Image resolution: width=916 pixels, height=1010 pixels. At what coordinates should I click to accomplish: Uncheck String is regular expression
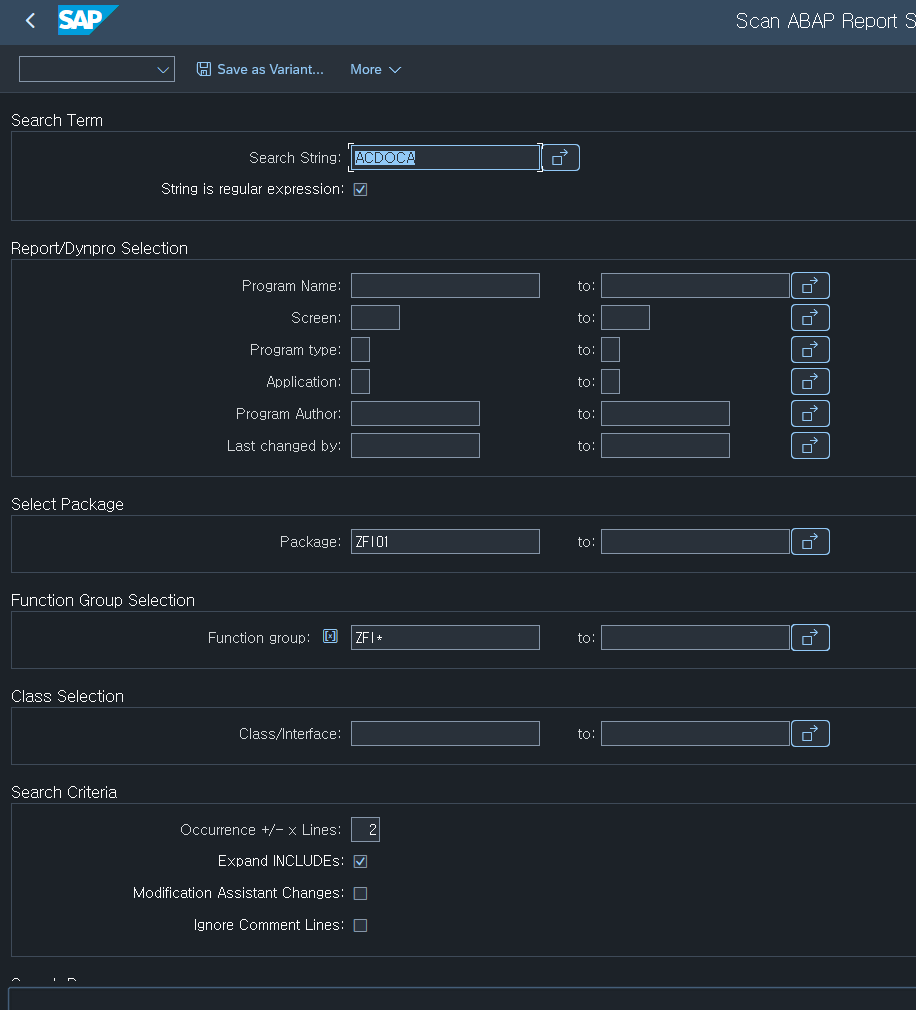click(x=361, y=189)
